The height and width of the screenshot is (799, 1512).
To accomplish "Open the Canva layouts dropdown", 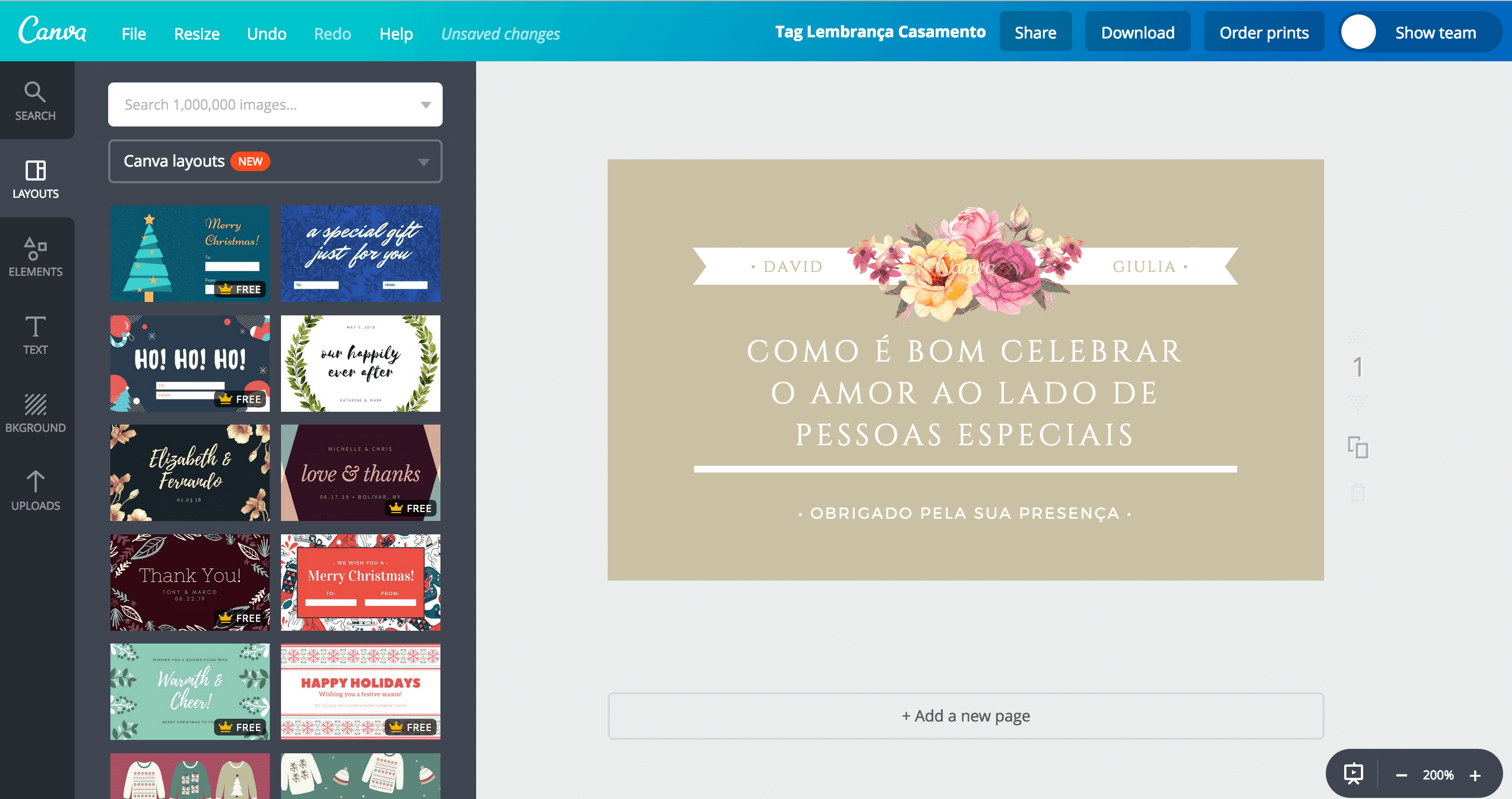I will click(x=275, y=162).
